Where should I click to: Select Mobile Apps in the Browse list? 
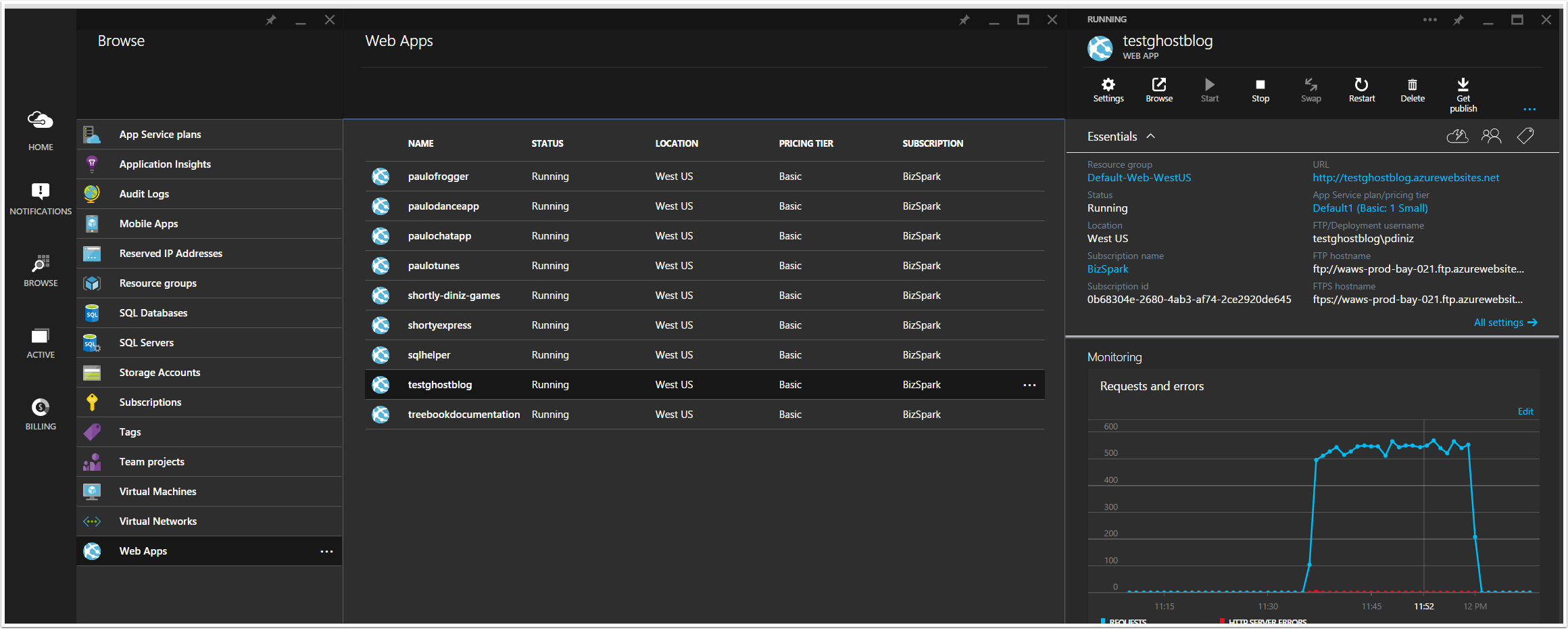point(210,224)
